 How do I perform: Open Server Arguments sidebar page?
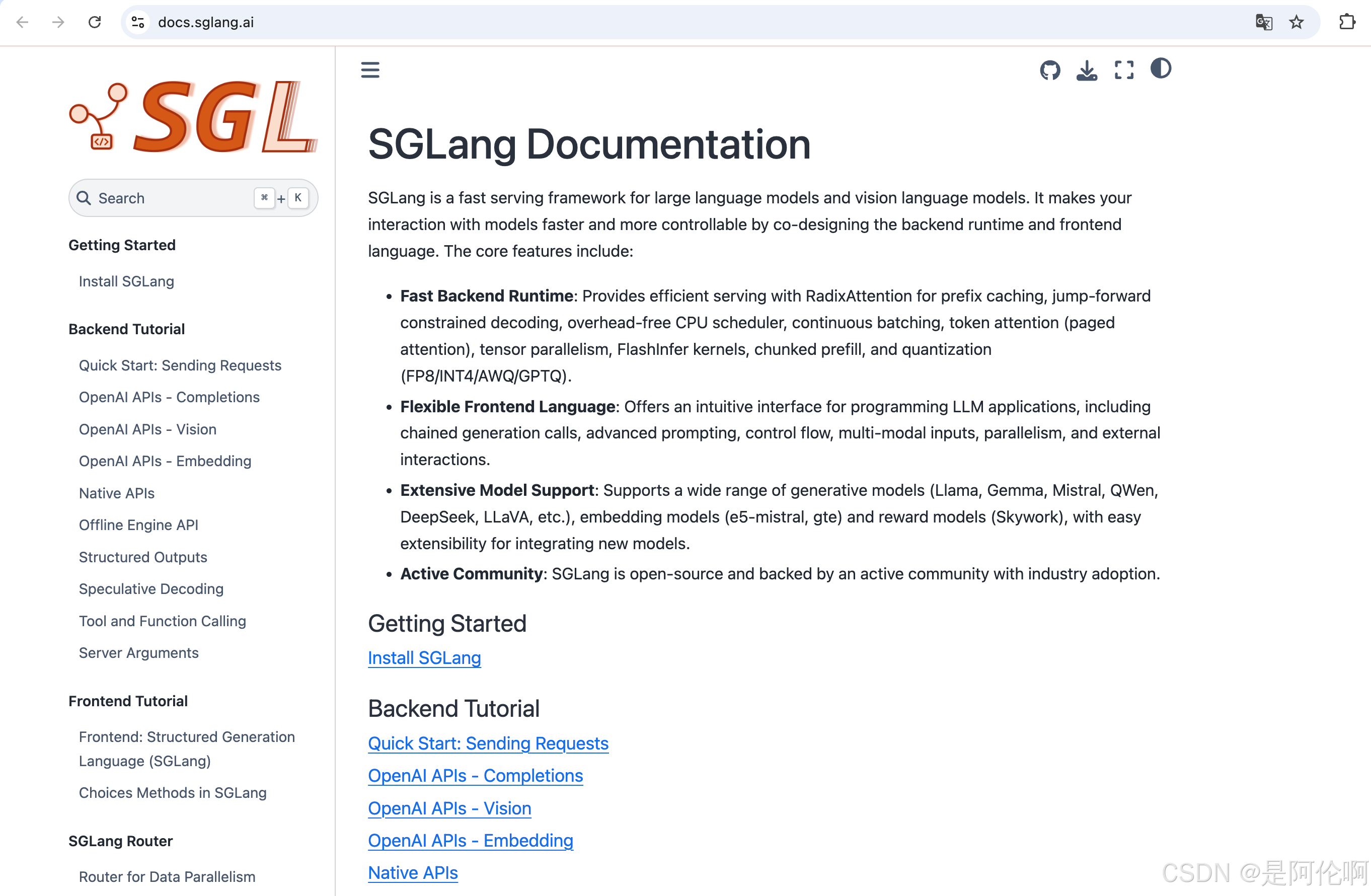[138, 653]
